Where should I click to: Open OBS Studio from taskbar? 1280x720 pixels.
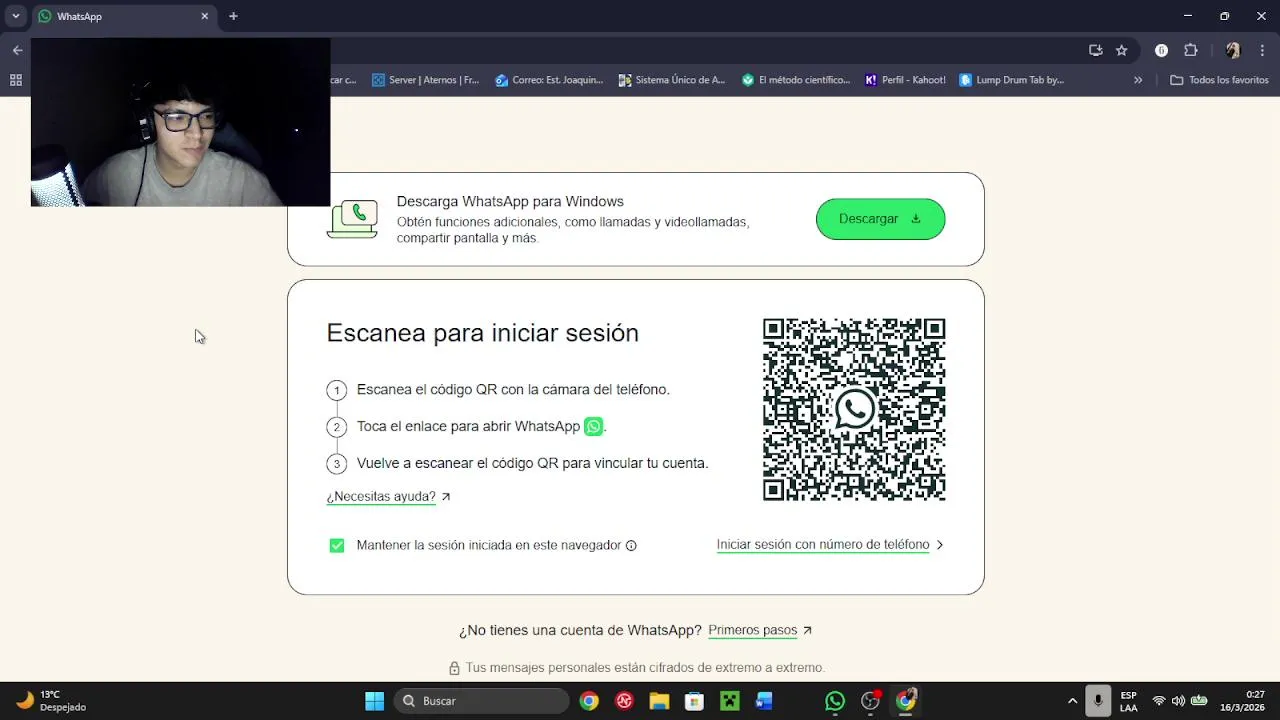click(x=871, y=701)
